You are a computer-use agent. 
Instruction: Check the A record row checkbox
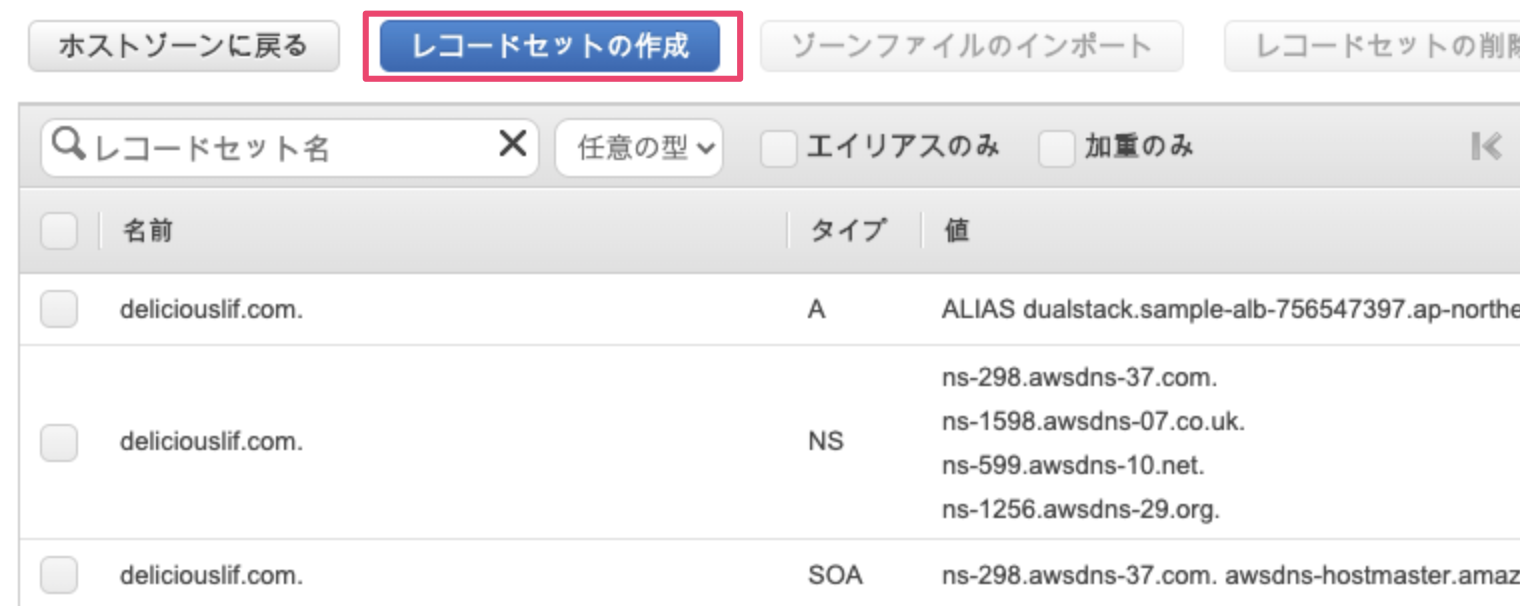pyautogui.click(x=59, y=310)
